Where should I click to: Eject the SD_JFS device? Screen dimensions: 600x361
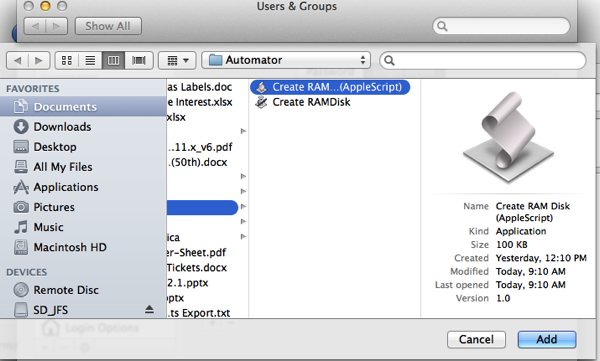pos(150,310)
